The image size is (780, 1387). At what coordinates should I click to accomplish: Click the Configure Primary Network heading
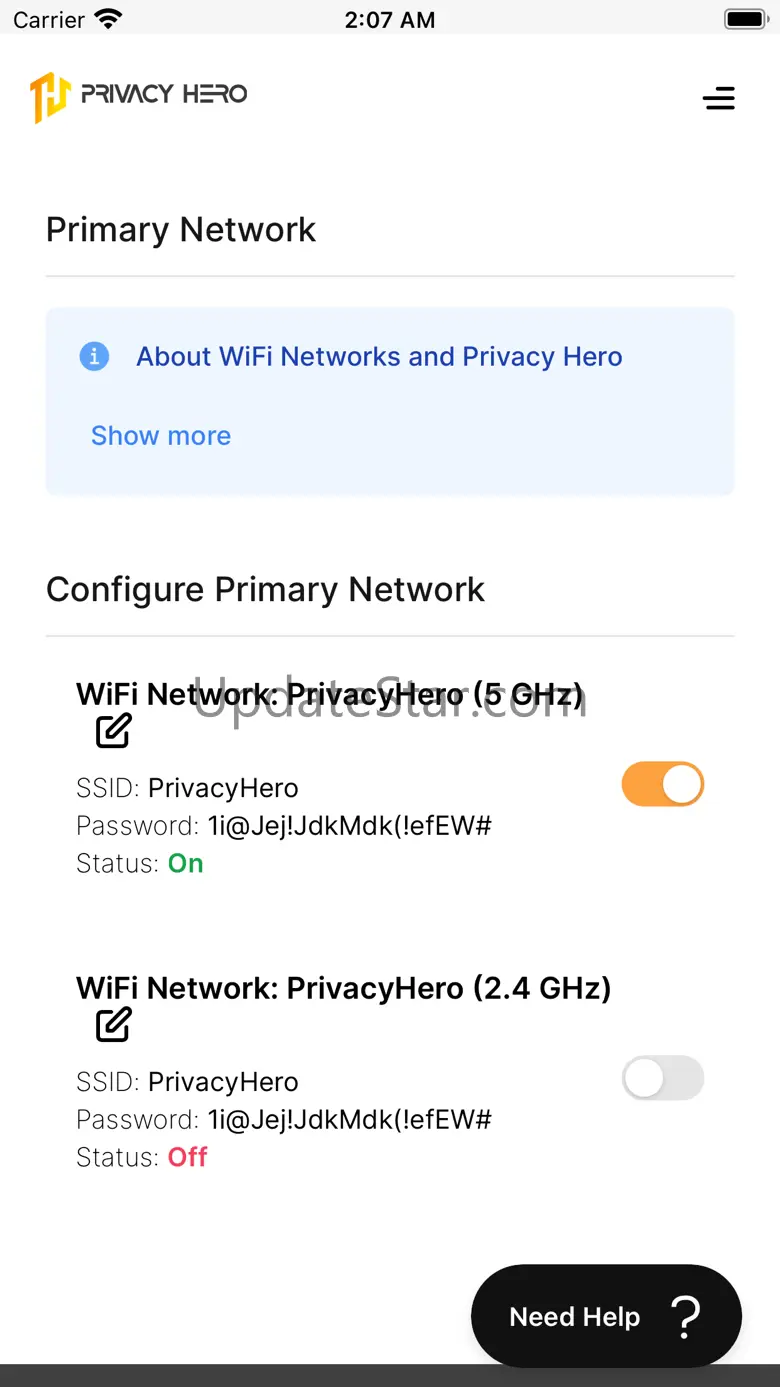[265, 589]
